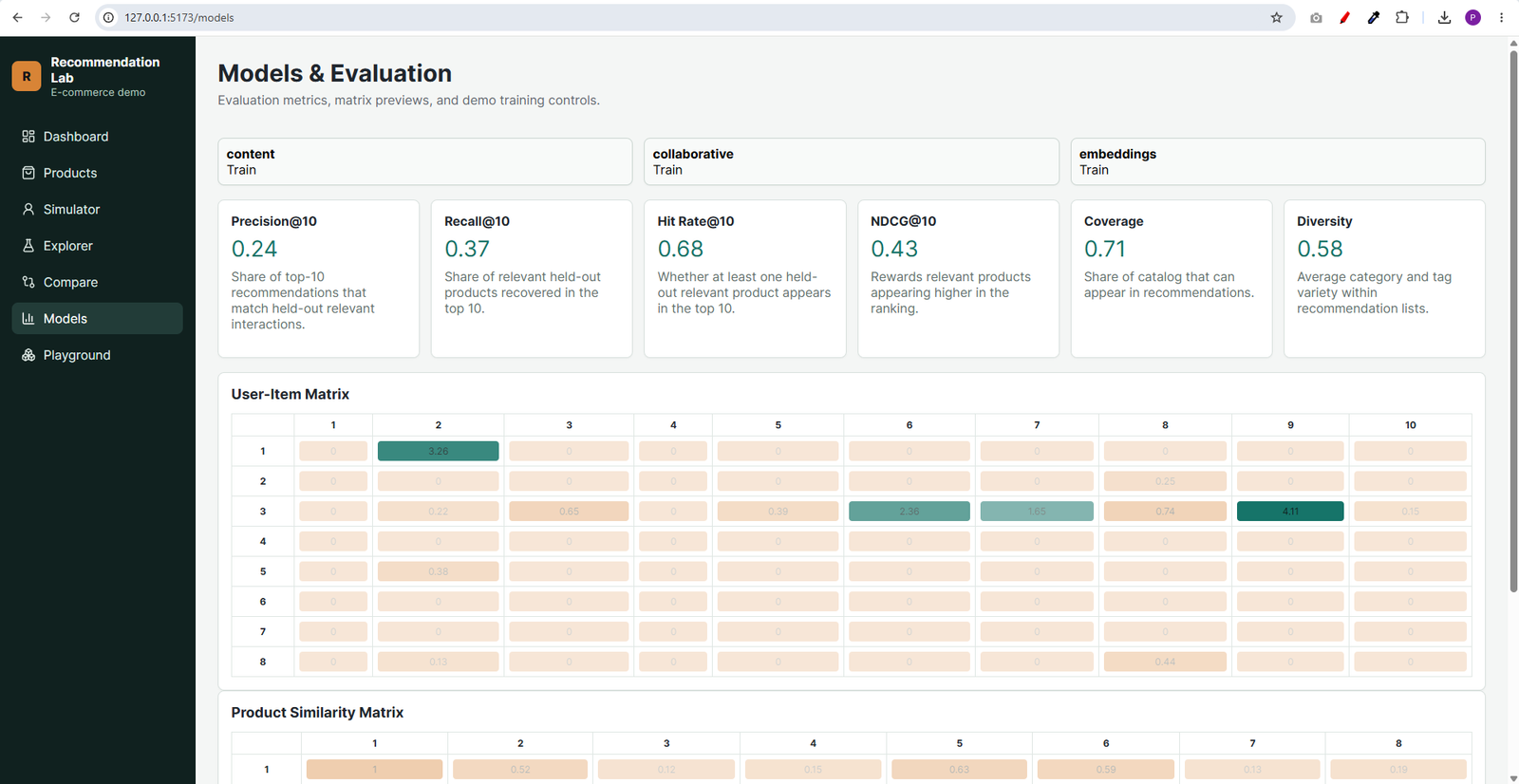Click the vertical page scrollbar thumb
The height and width of the screenshot is (784, 1519).
(x=1513, y=321)
